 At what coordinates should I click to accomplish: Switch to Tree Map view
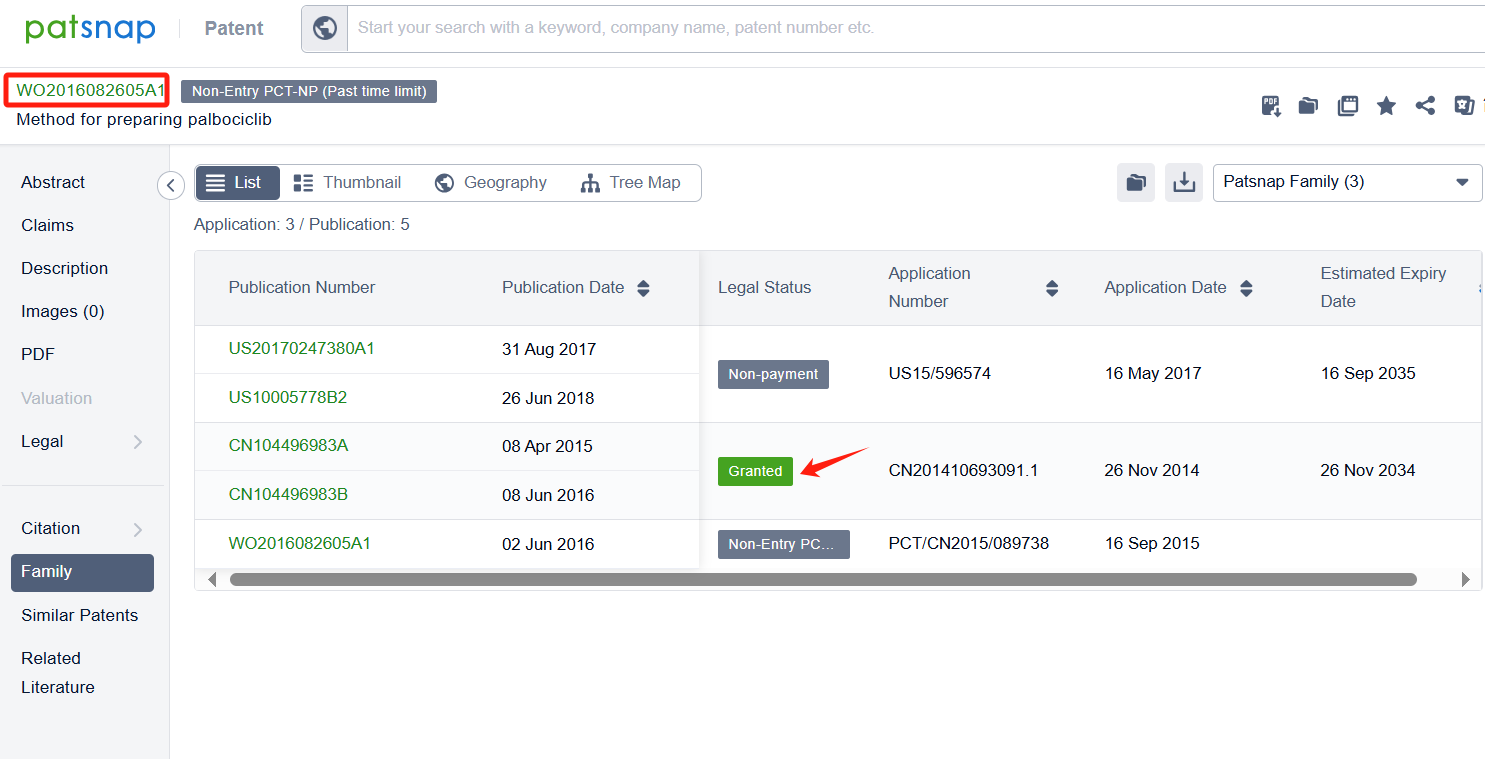[x=631, y=183]
